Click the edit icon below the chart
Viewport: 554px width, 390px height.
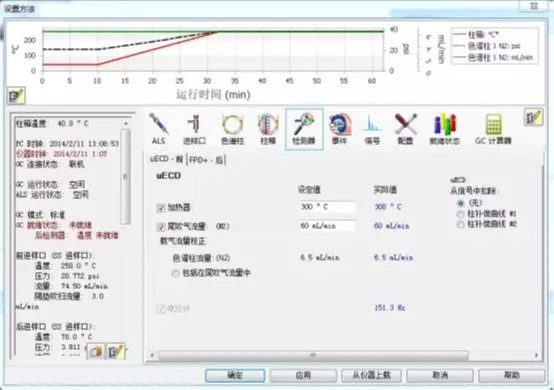point(16,96)
